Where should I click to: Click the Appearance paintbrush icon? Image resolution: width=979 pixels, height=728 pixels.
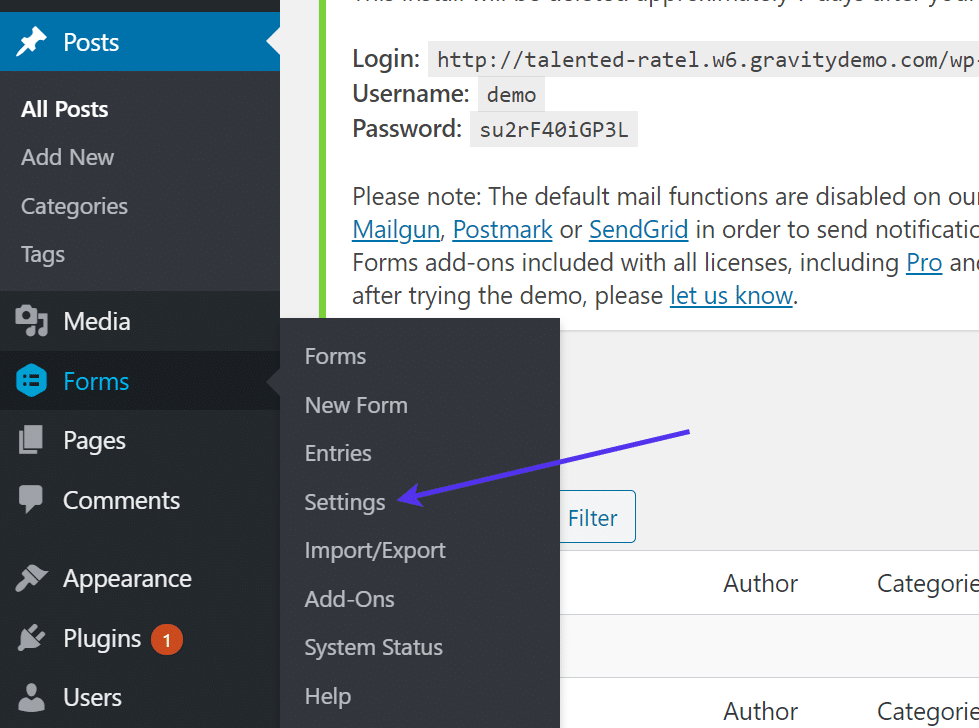[32, 579]
